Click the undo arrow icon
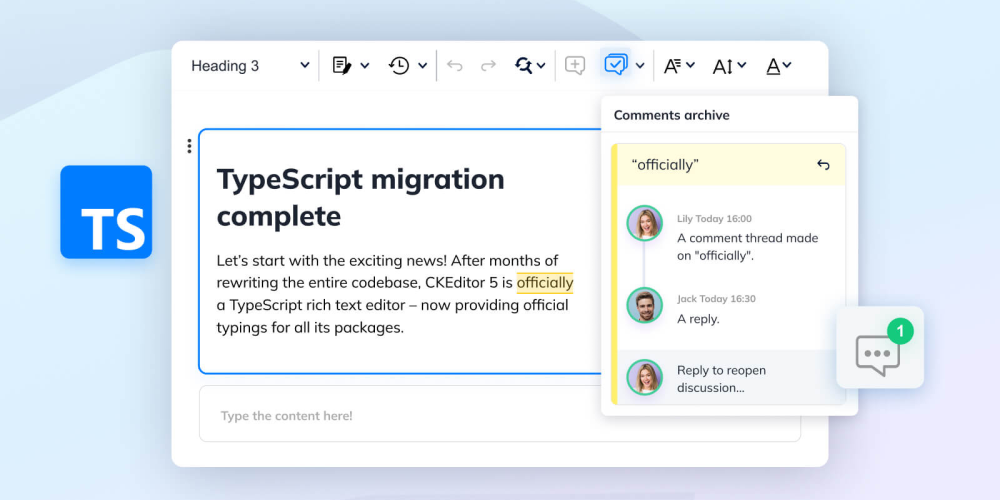Screen dimensions: 1000x500 [455, 65]
